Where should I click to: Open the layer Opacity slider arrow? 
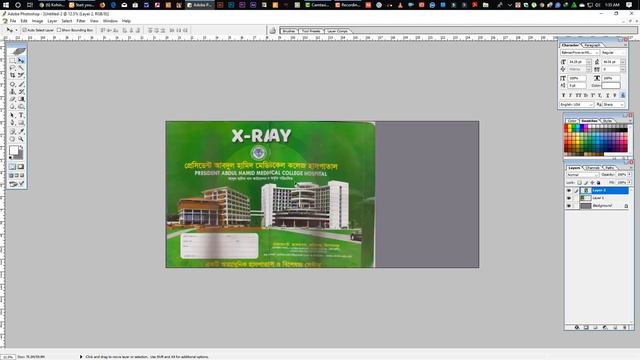630,174
